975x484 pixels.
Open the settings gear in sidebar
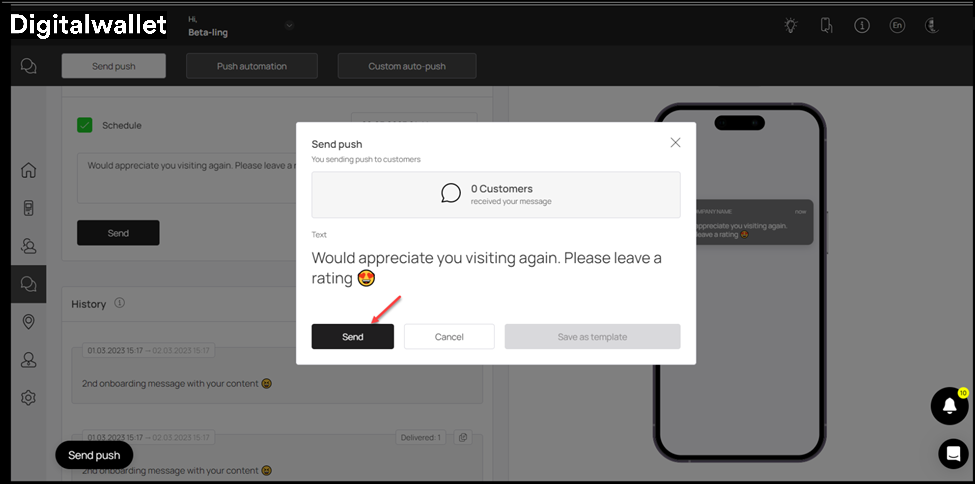click(28, 398)
